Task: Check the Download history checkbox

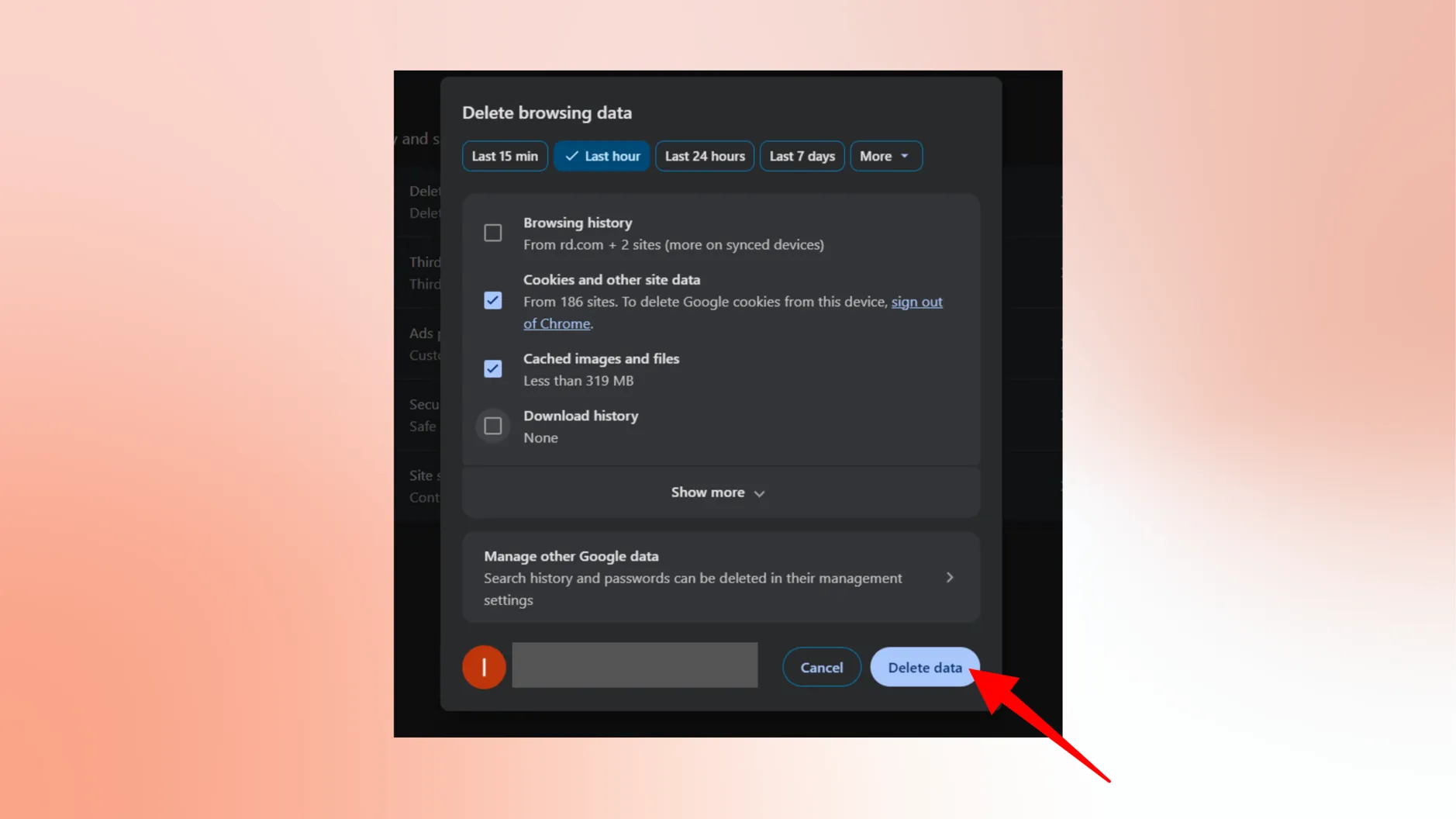Action: [493, 426]
